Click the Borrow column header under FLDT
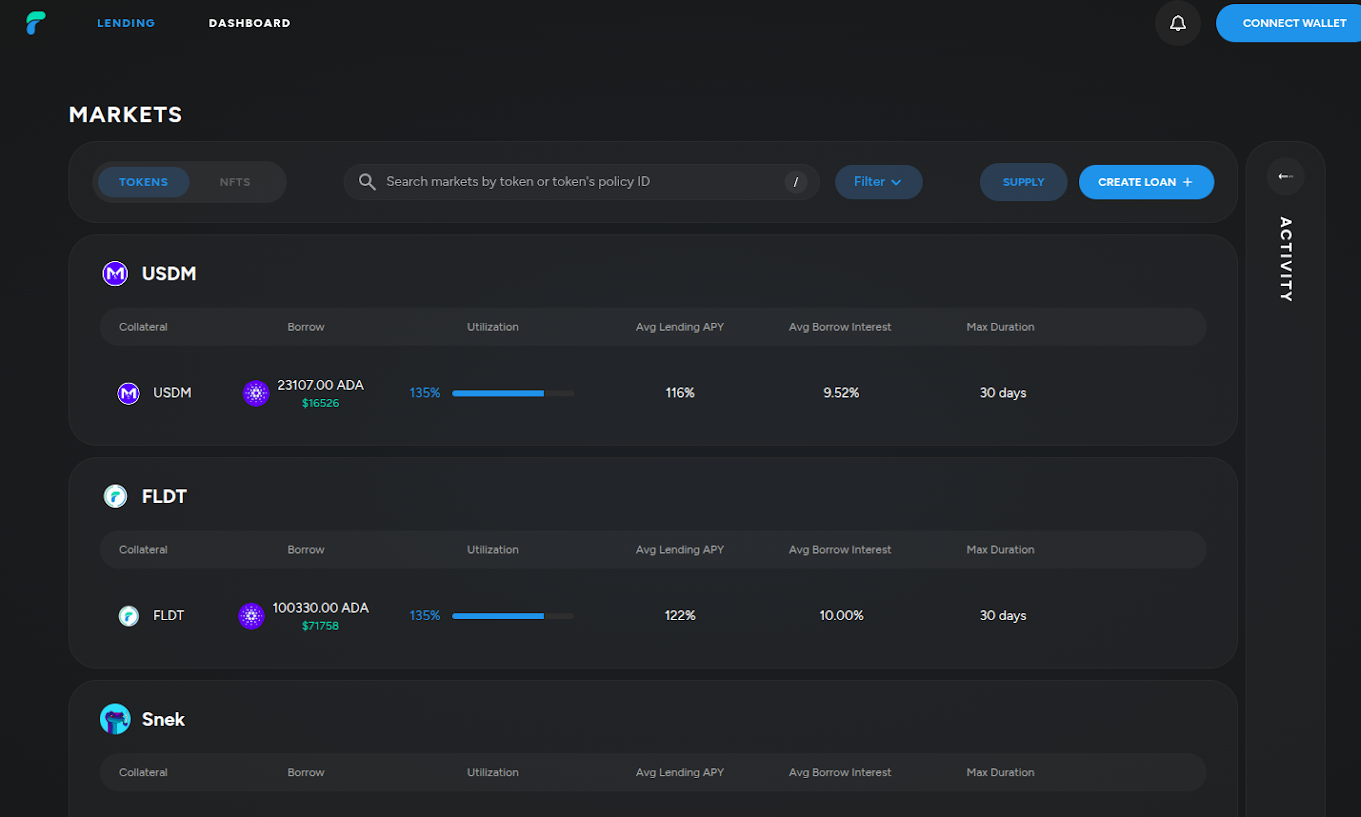Screen dimensions: 1361x817 (306, 550)
